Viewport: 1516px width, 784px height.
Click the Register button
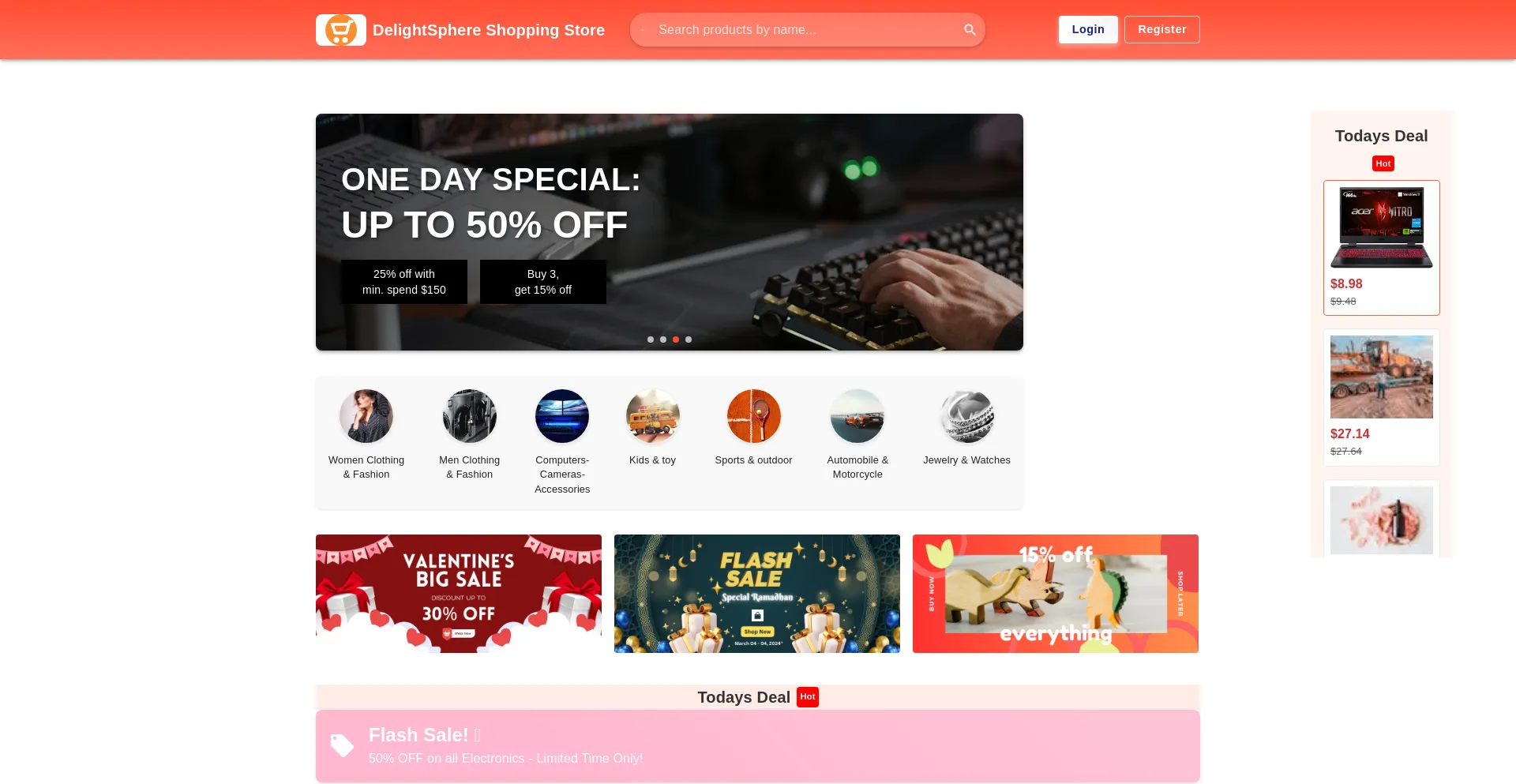[x=1162, y=29]
